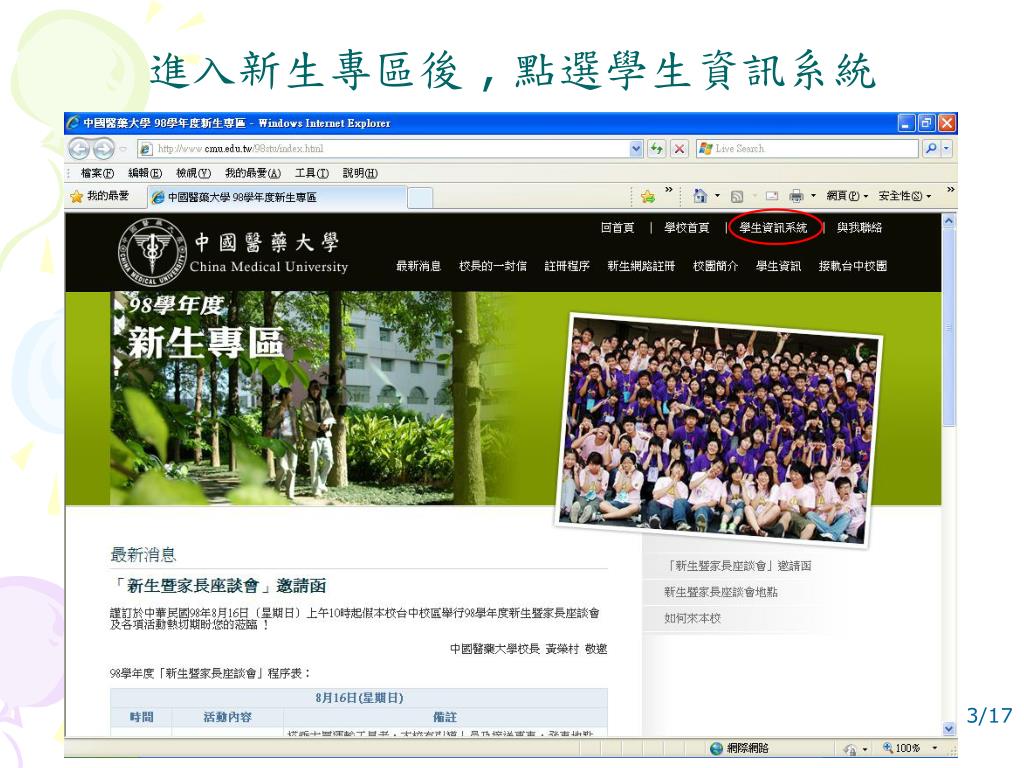Open 校長的一封信 navigation item
The width and height of the screenshot is (1024, 768).
tap(492, 266)
